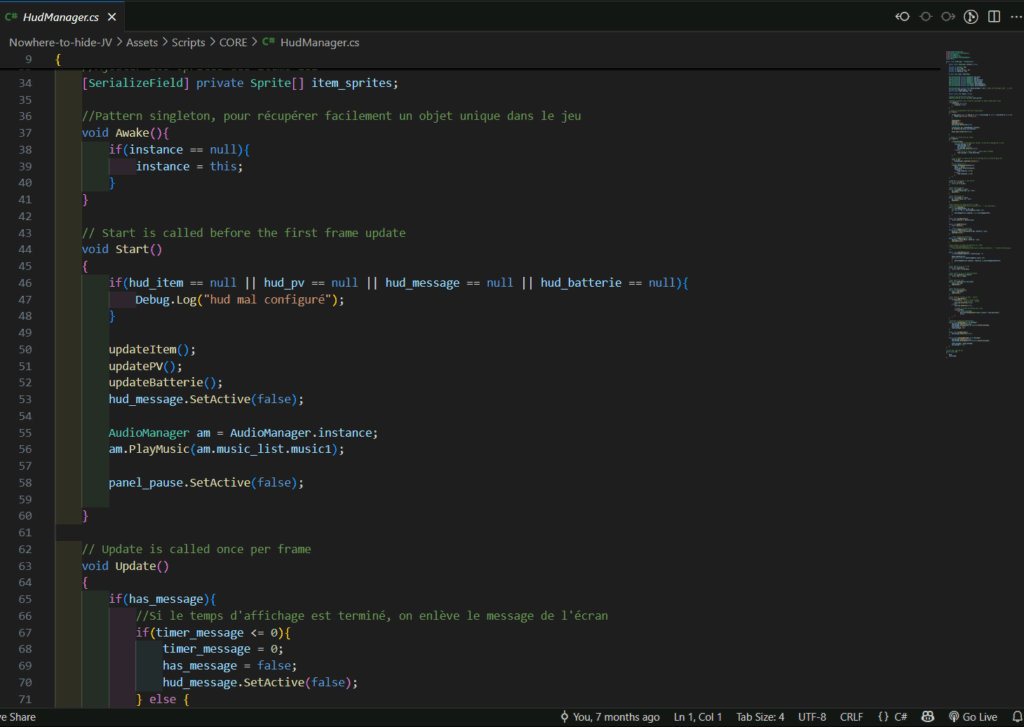Open notifications via the bell icon

[x=1017, y=716]
